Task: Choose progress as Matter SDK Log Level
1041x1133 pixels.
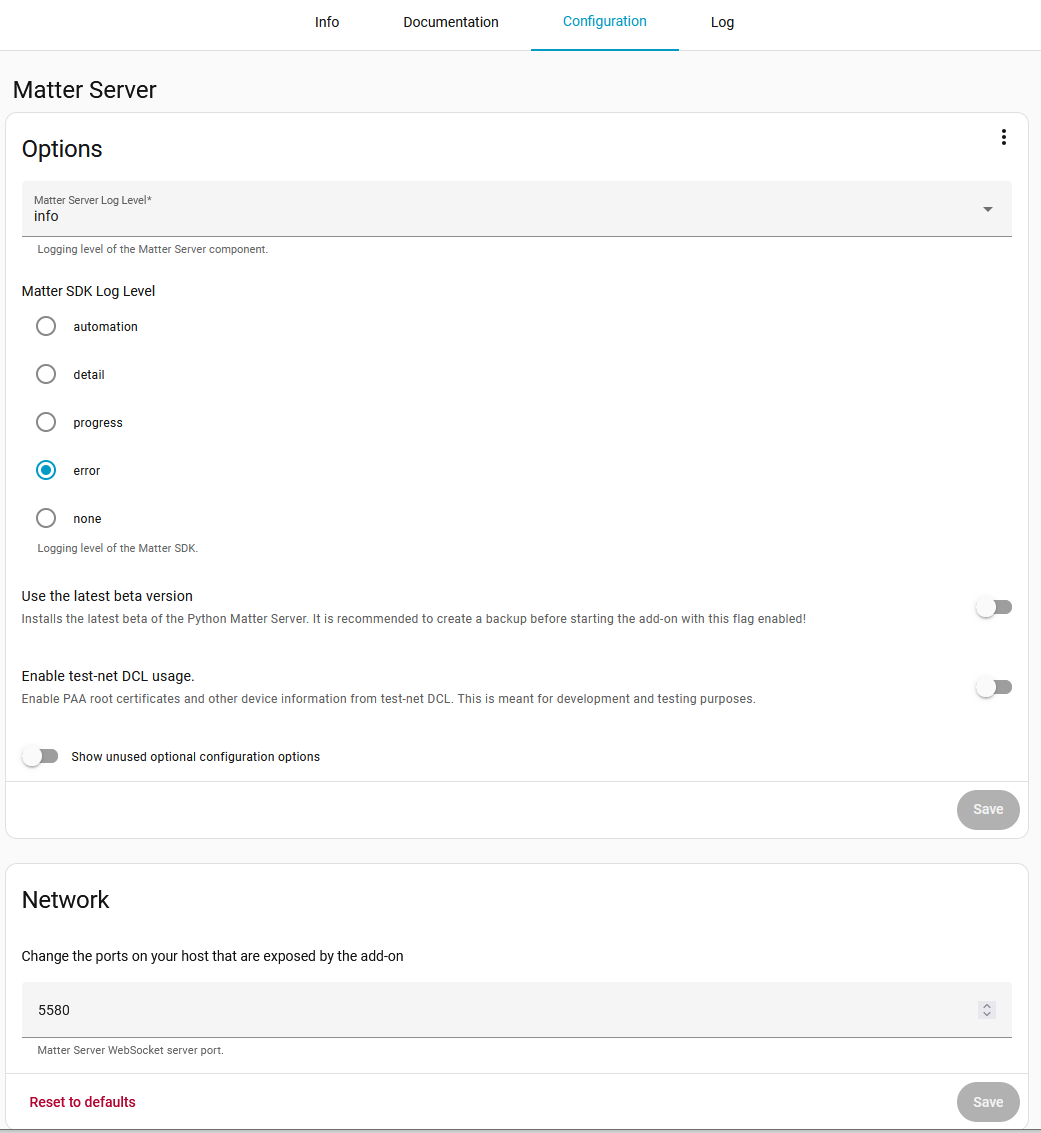Action: (x=45, y=422)
